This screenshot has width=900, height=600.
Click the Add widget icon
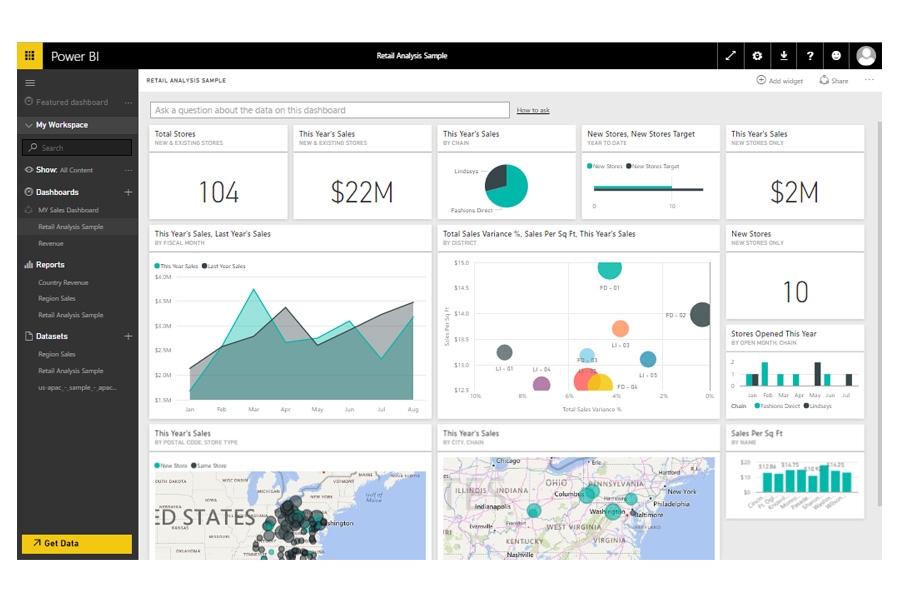[762, 81]
